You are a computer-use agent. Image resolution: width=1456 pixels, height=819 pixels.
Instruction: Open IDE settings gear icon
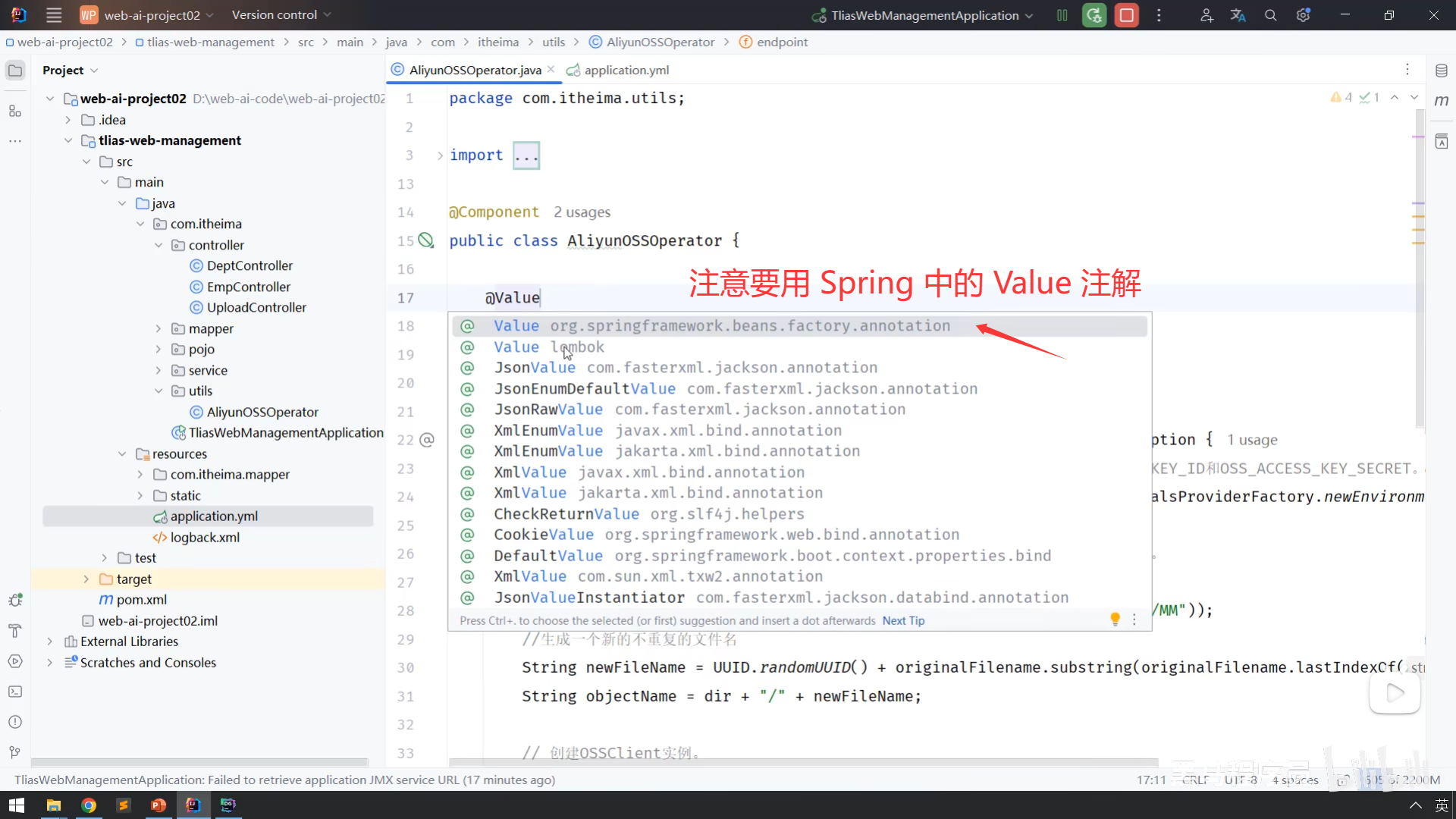coord(1303,15)
